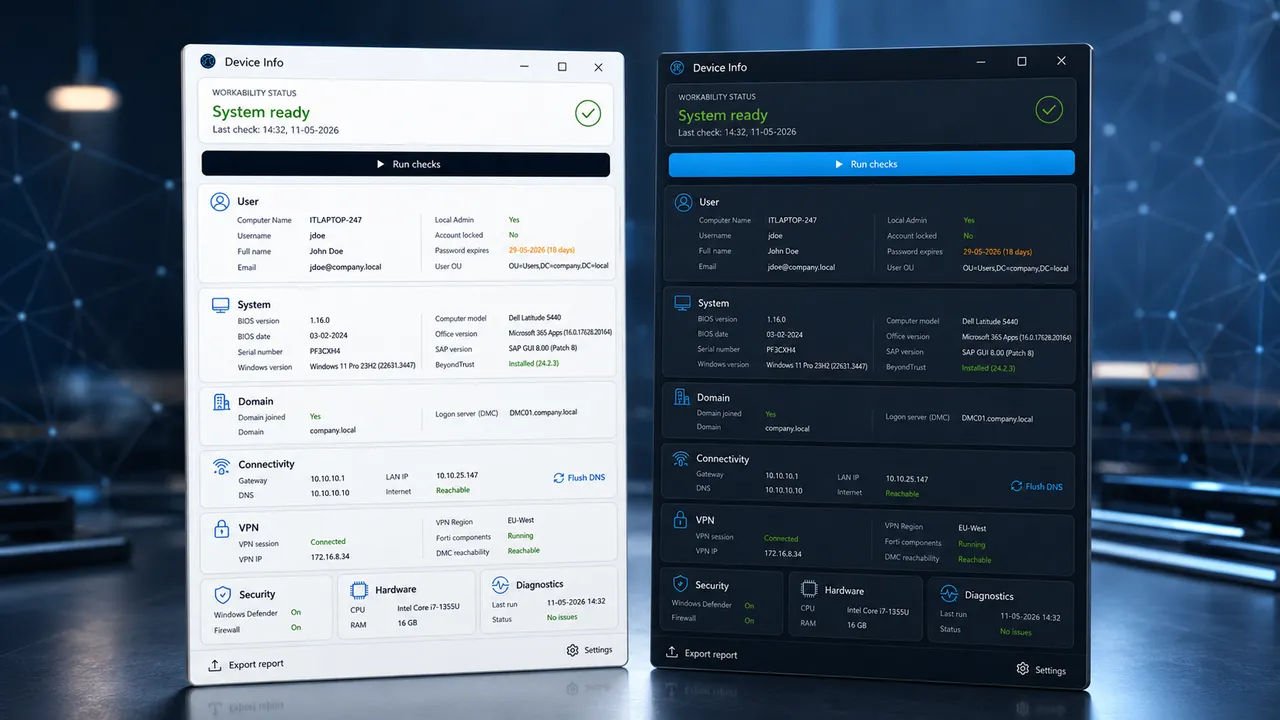Click the Hardware chip icon in light window
The width and height of the screenshot is (1280, 720).
[358, 590]
